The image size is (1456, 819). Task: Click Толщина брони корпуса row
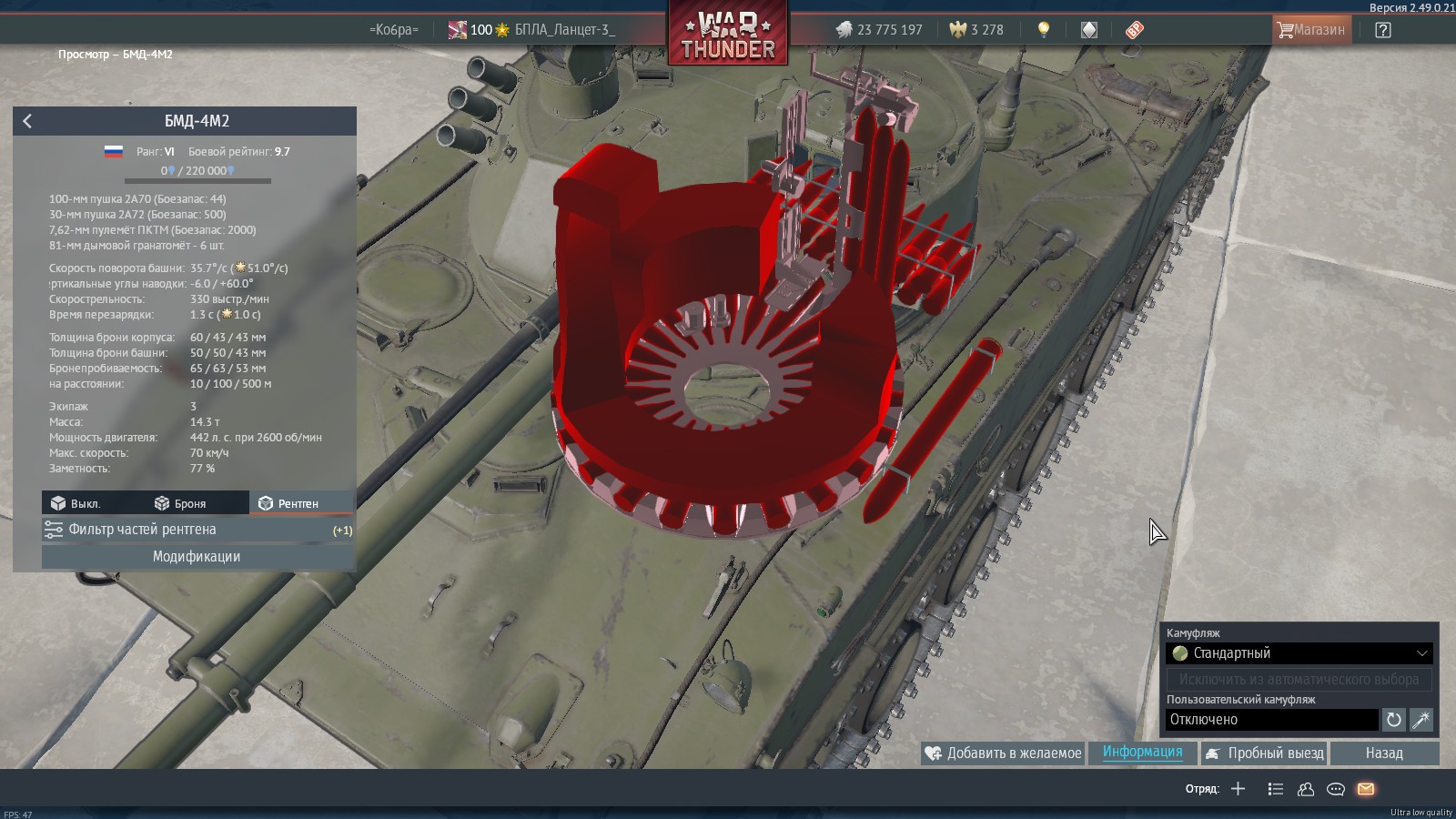157,338
